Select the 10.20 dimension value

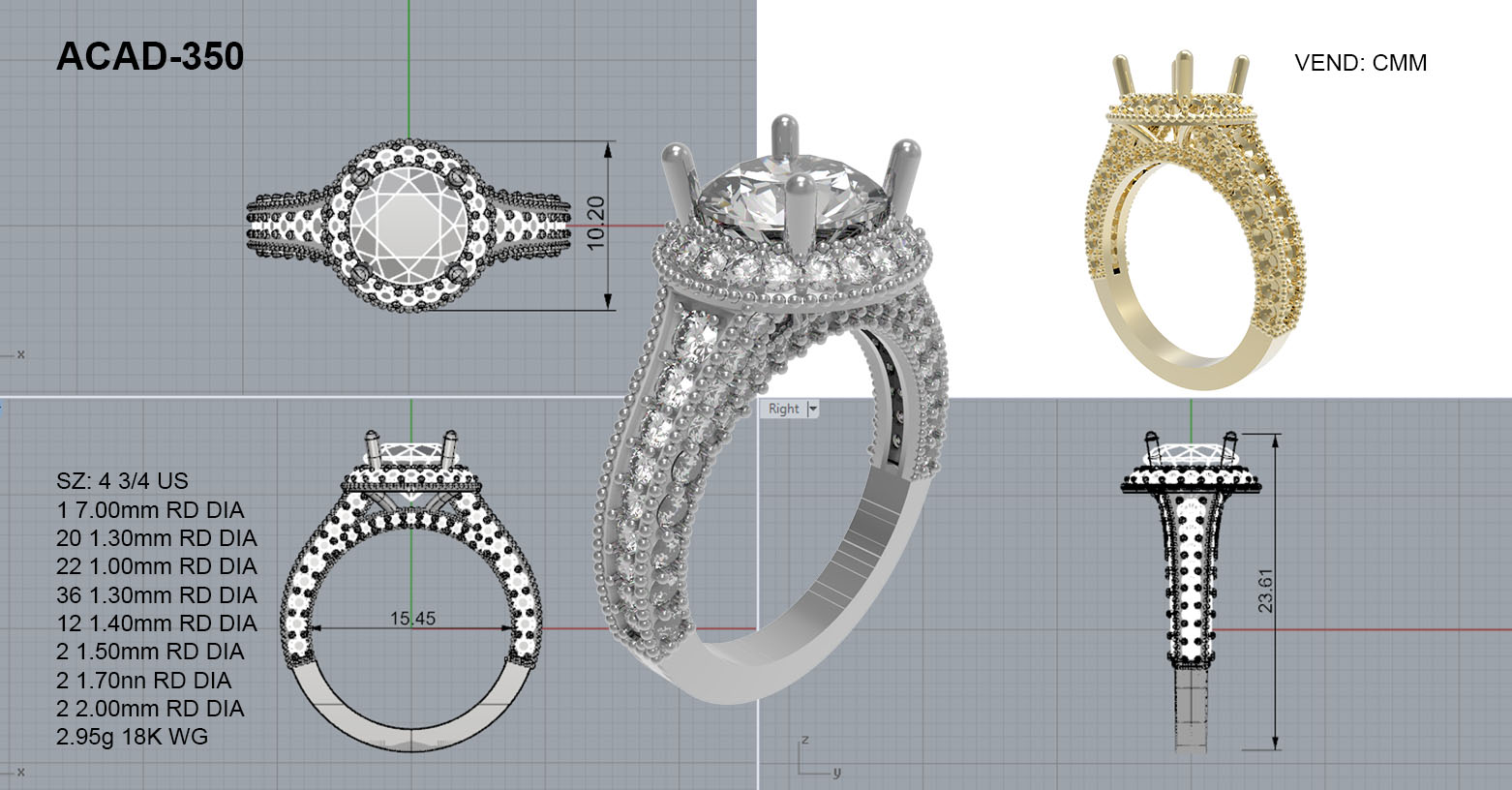coord(595,224)
